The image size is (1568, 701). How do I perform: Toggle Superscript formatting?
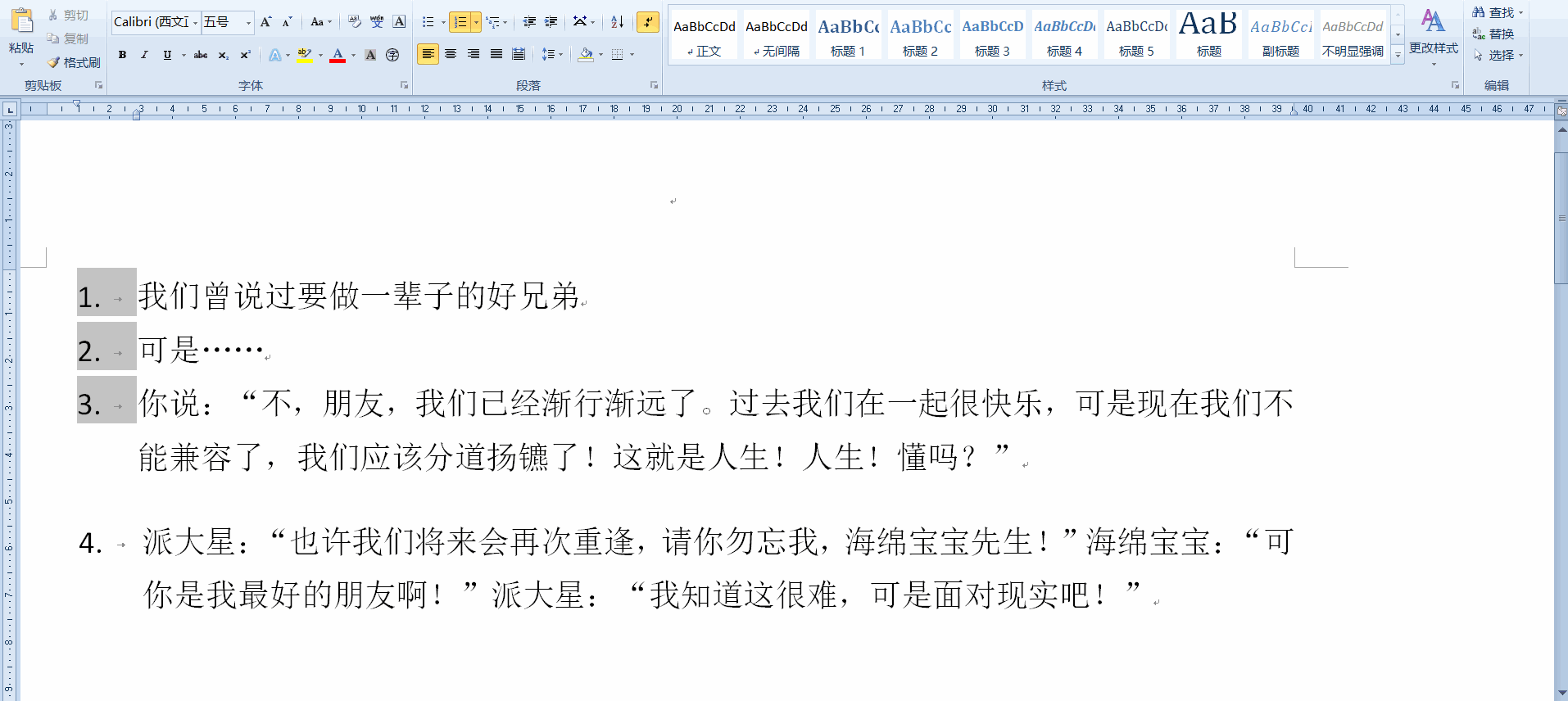(x=245, y=55)
